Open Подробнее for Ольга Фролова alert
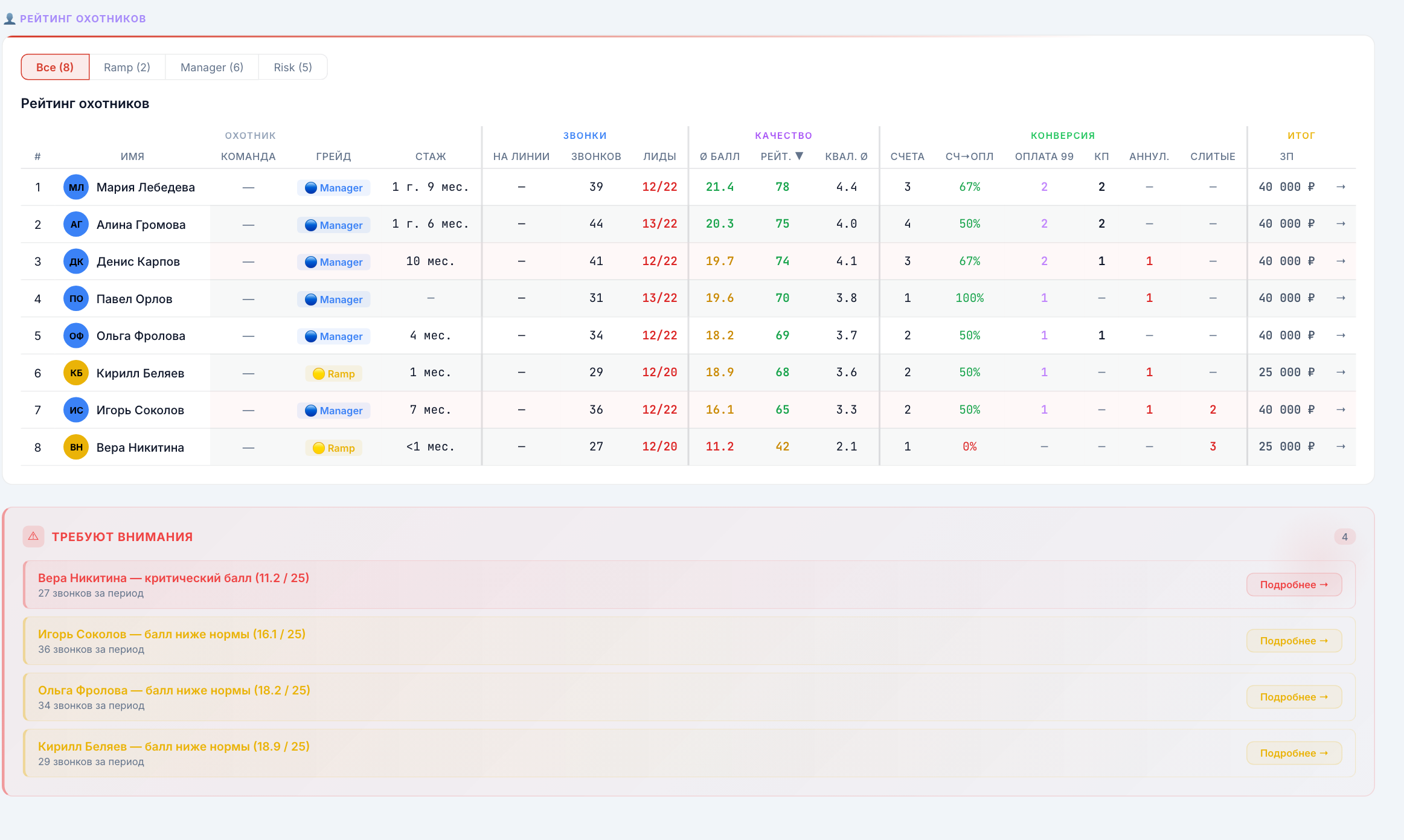This screenshot has width=1404, height=840. pyautogui.click(x=1294, y=697)
